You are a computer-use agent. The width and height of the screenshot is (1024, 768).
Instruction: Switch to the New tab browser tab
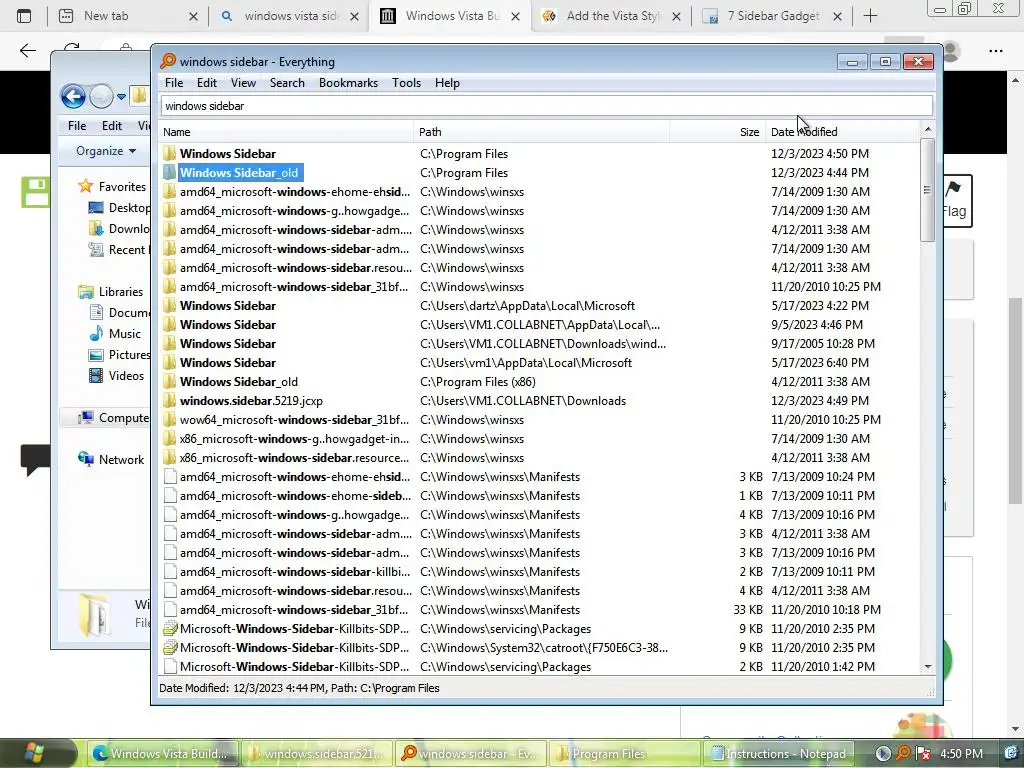point(126,16)
